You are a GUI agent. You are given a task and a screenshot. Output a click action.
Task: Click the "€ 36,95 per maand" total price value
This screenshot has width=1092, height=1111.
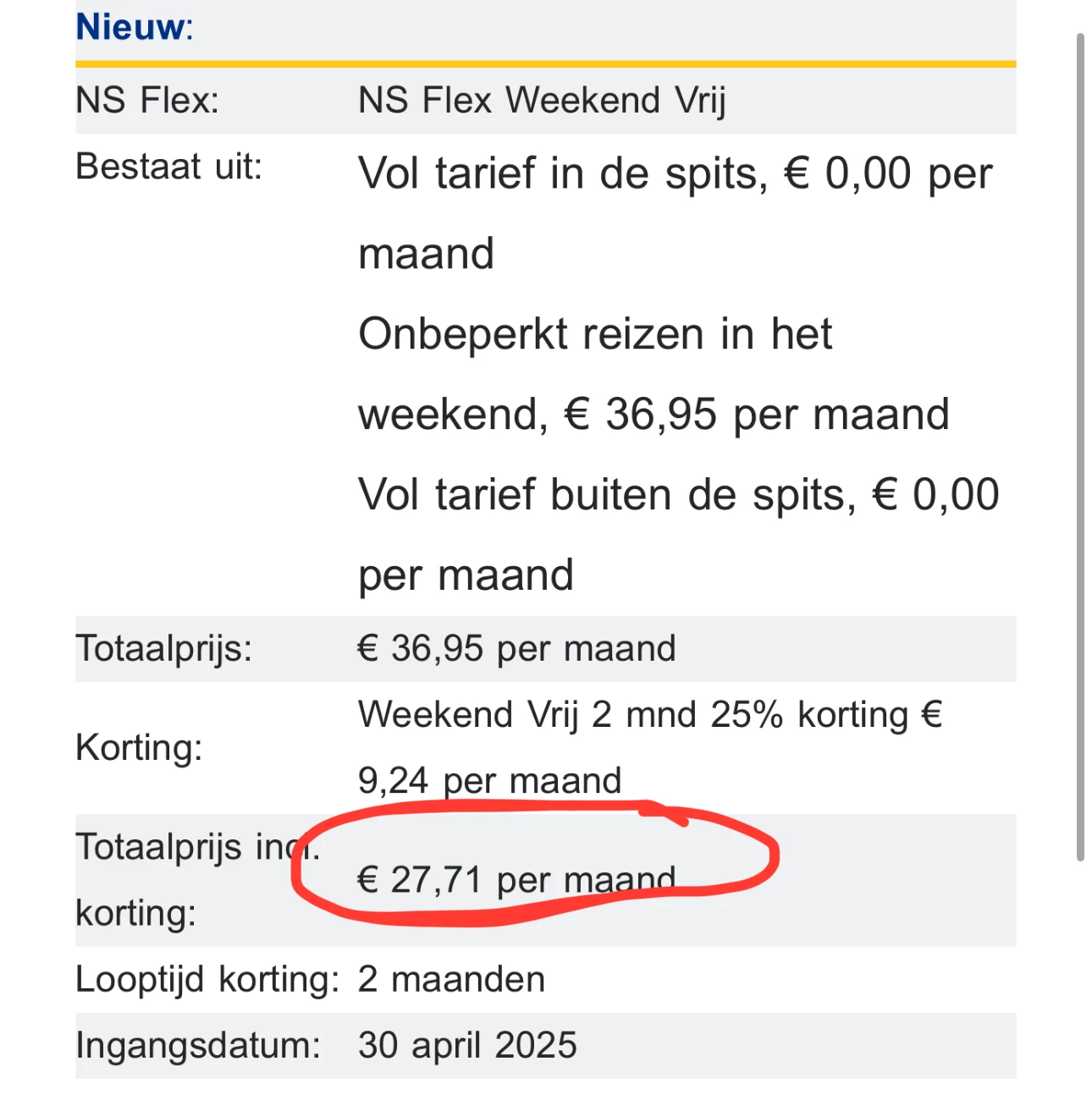click(x=516, y=649)
